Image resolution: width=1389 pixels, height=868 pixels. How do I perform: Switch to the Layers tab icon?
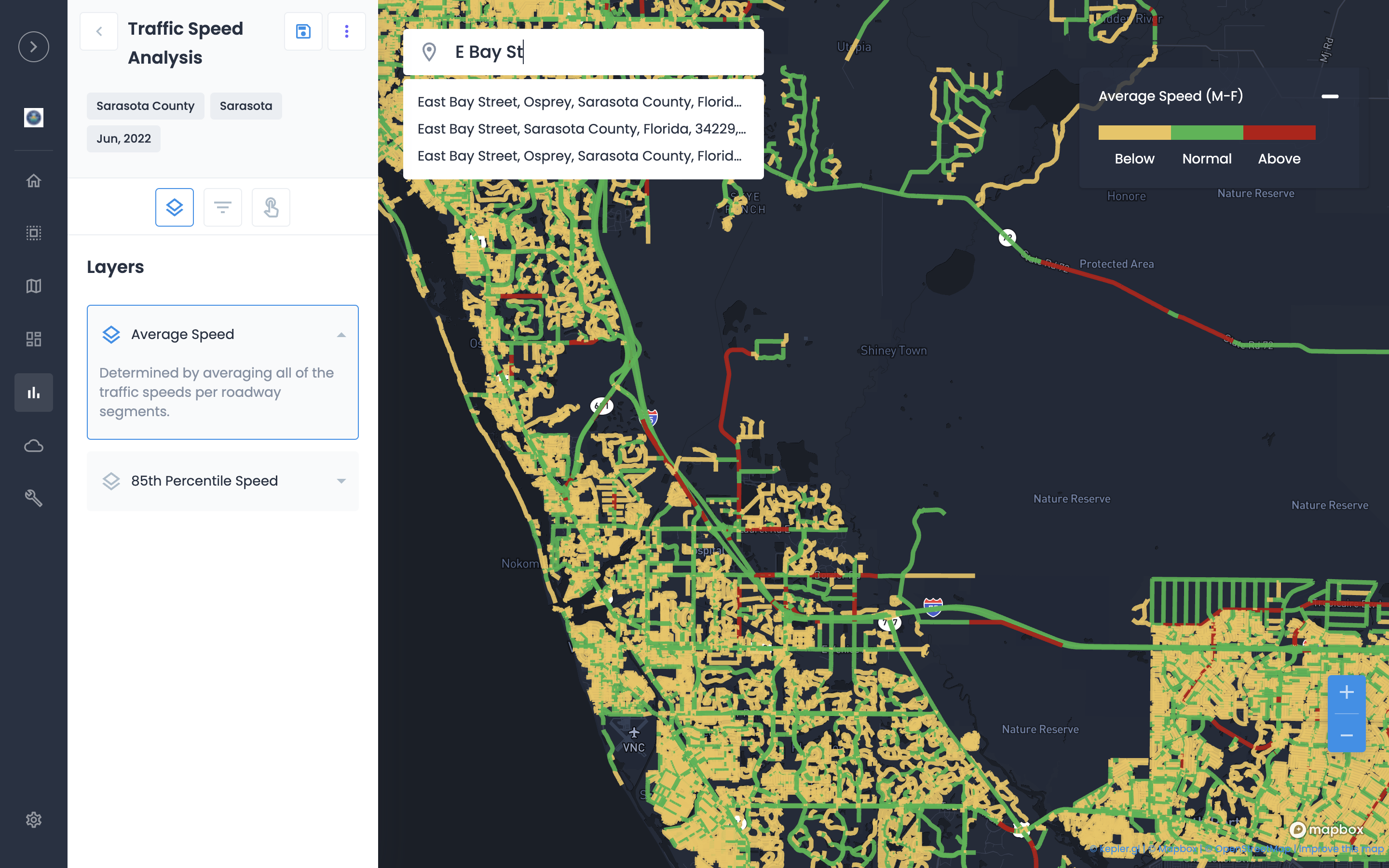tap(175, 207)
